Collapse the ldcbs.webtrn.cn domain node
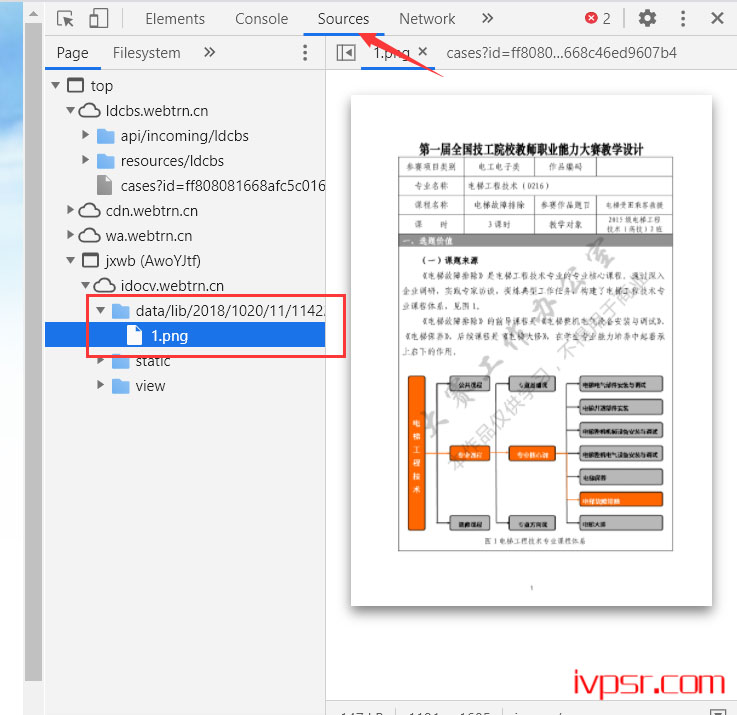The height and width of the screenshot is (715, 737). pyautogui.click(x=71, y=110)
